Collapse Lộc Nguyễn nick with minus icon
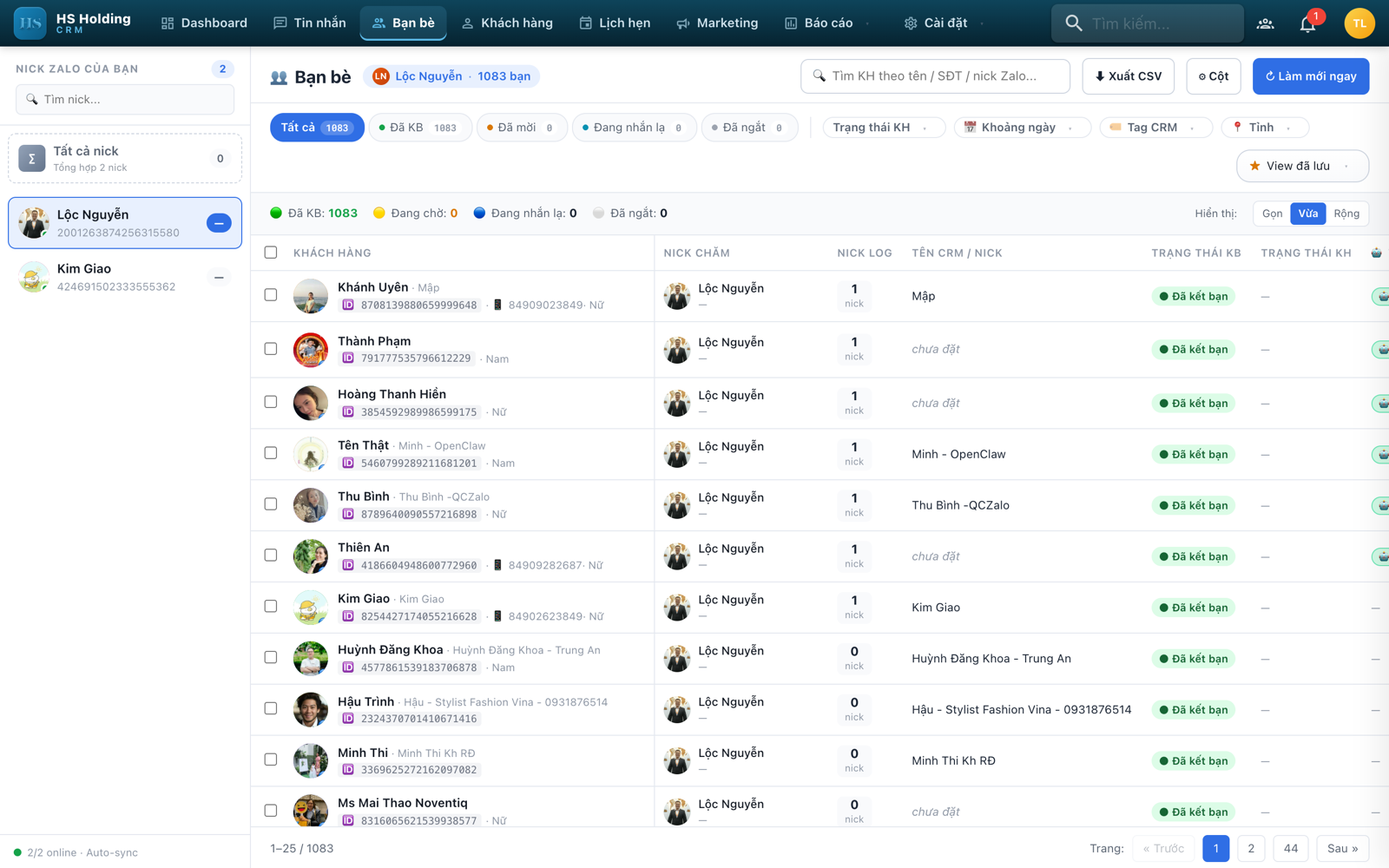 click(219, 223)
